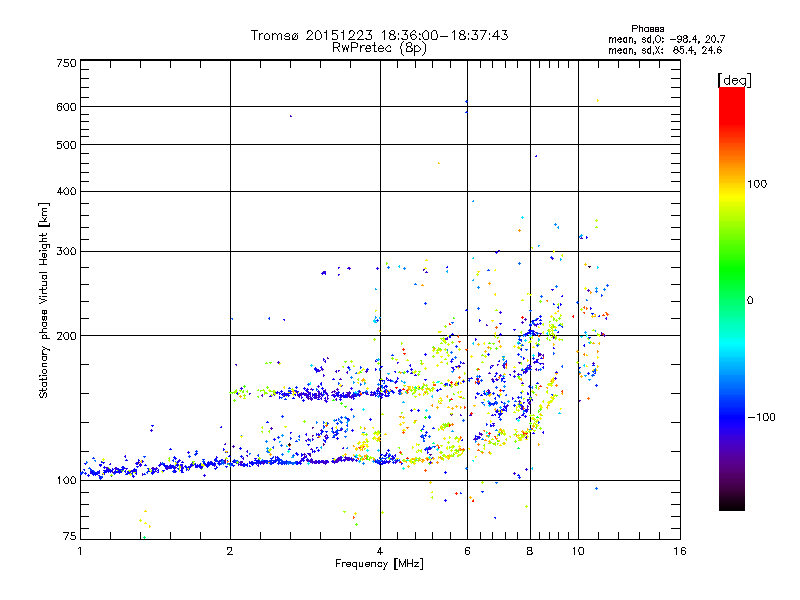The image size is (800, 600).
Task: Click the plot title 'Tromsø 20151223 18:36:00-18:37:43'
Action: coord(379,35)
